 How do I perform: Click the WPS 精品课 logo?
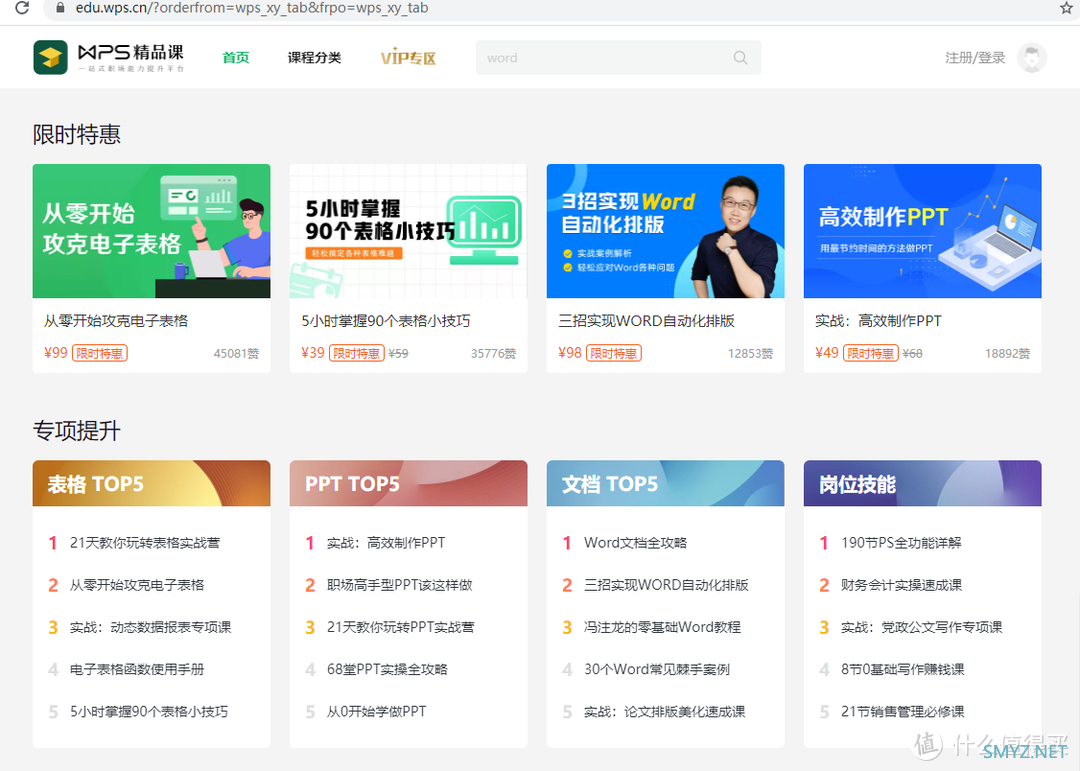pyautogui.click(x=109, y=57)
